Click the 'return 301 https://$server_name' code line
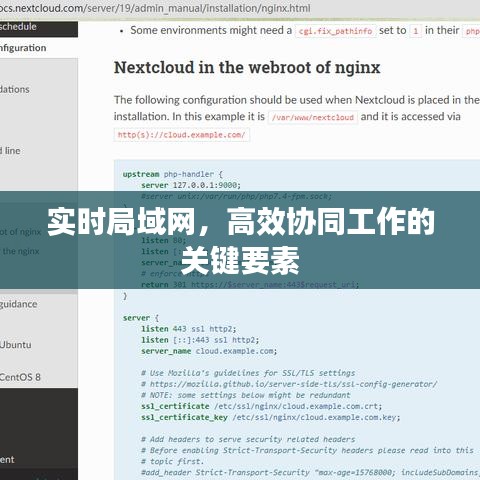 [x=250, y=285]
